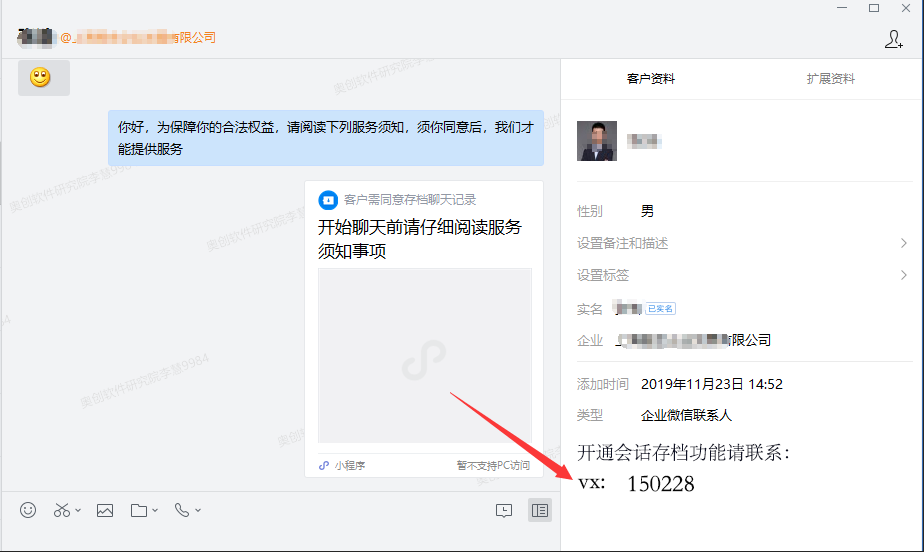The height and width of the screenshot is (552, 924).
Task: Start a call with the phone icon
Action: point(182,510)
